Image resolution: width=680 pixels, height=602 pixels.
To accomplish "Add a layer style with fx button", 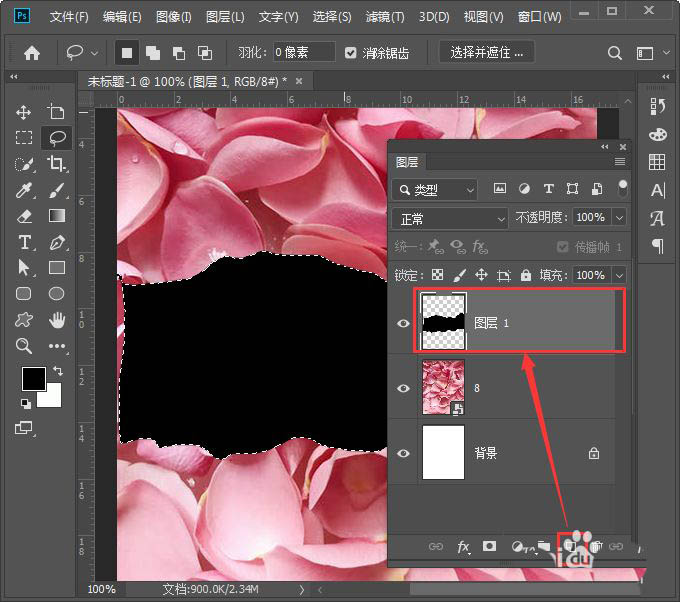I will point(463,546).
